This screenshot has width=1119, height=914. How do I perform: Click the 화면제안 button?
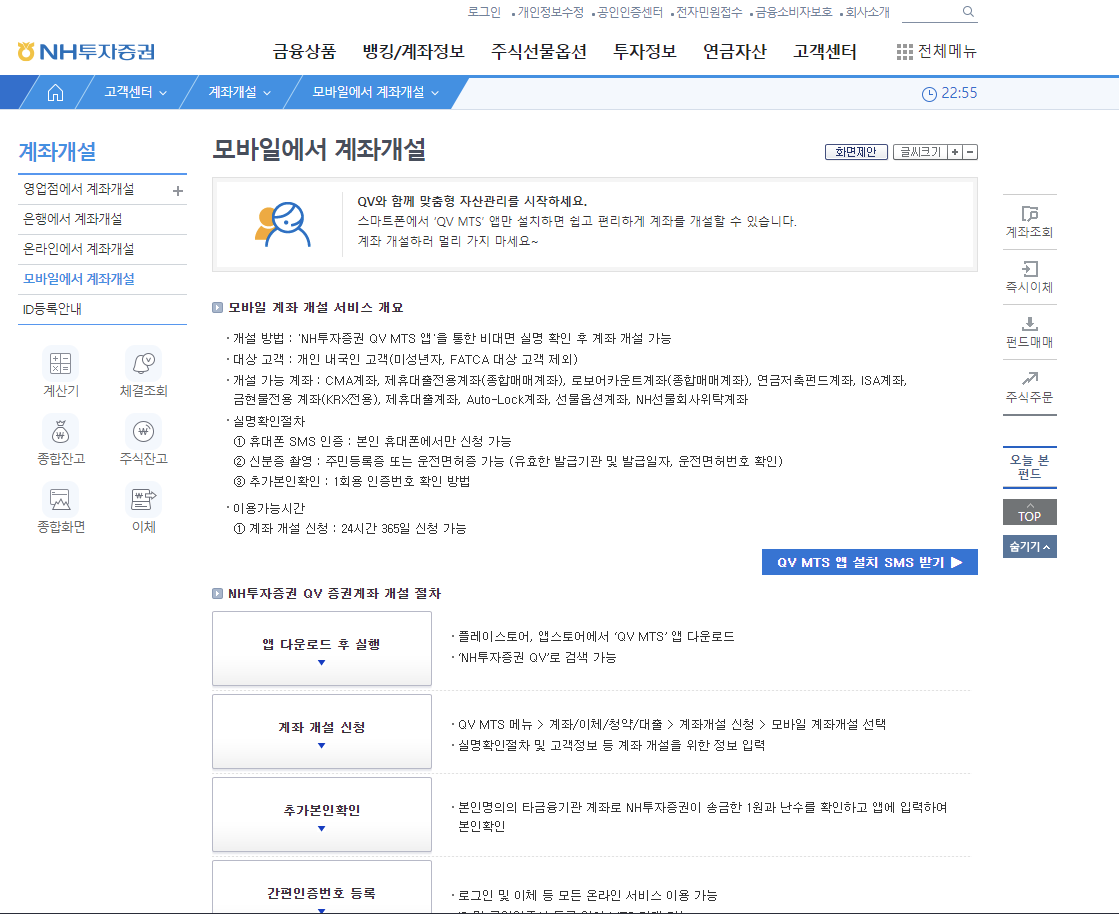[856, 152]
